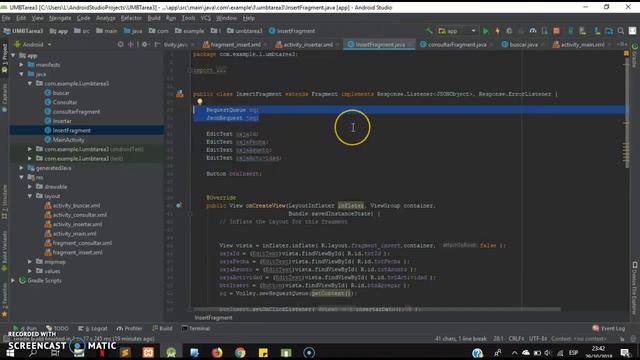
Task: Click the collapsed import fold region
Action: [x=209, y=70]
